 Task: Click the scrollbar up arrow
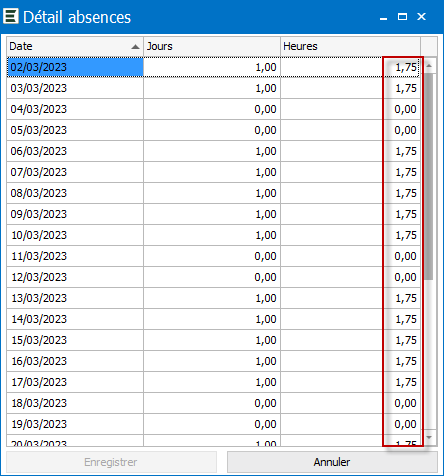pyautogui.click(x=429, y=66)
